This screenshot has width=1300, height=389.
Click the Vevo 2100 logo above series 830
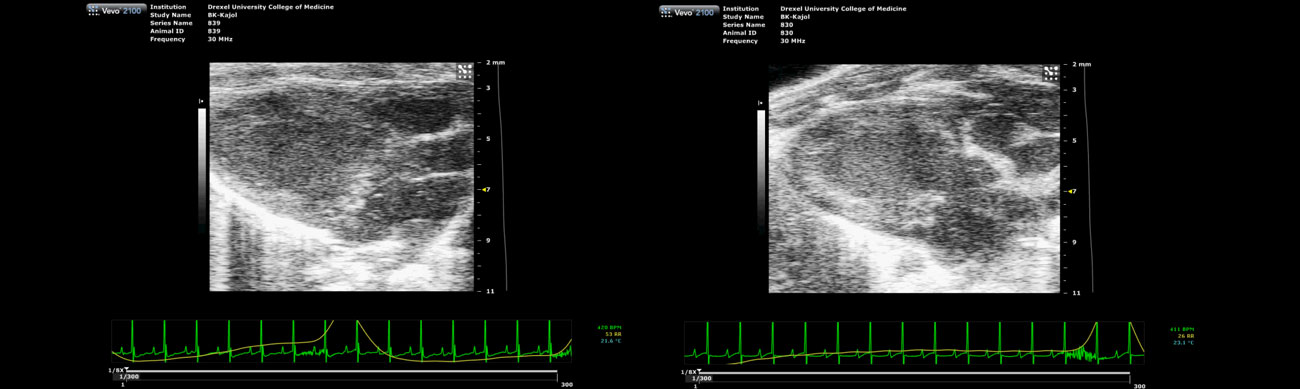pyautogui.click(x=689, y=11)
